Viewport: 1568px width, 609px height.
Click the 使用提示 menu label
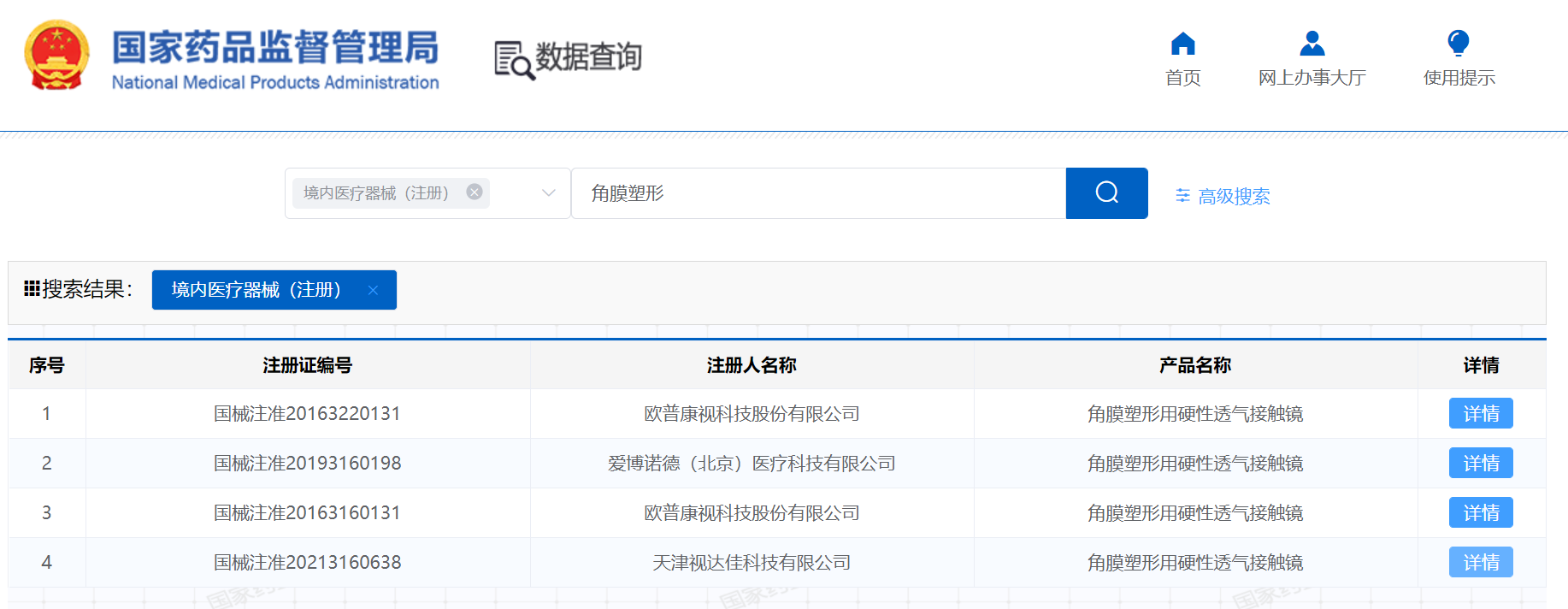1459,78
